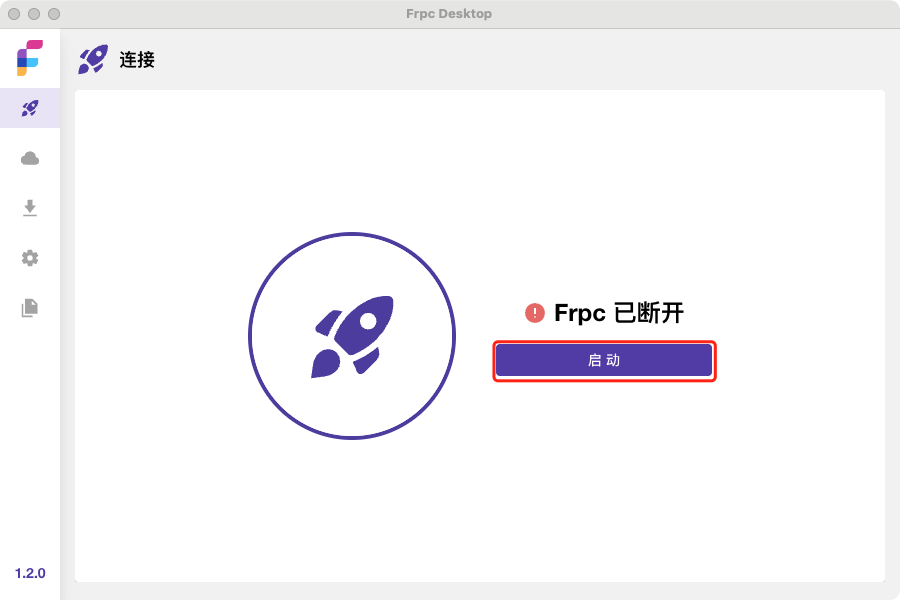This screenshot has width=900, height=600.
Task: Click the Frpc 已断开 status text
Action: pos(619,313)
